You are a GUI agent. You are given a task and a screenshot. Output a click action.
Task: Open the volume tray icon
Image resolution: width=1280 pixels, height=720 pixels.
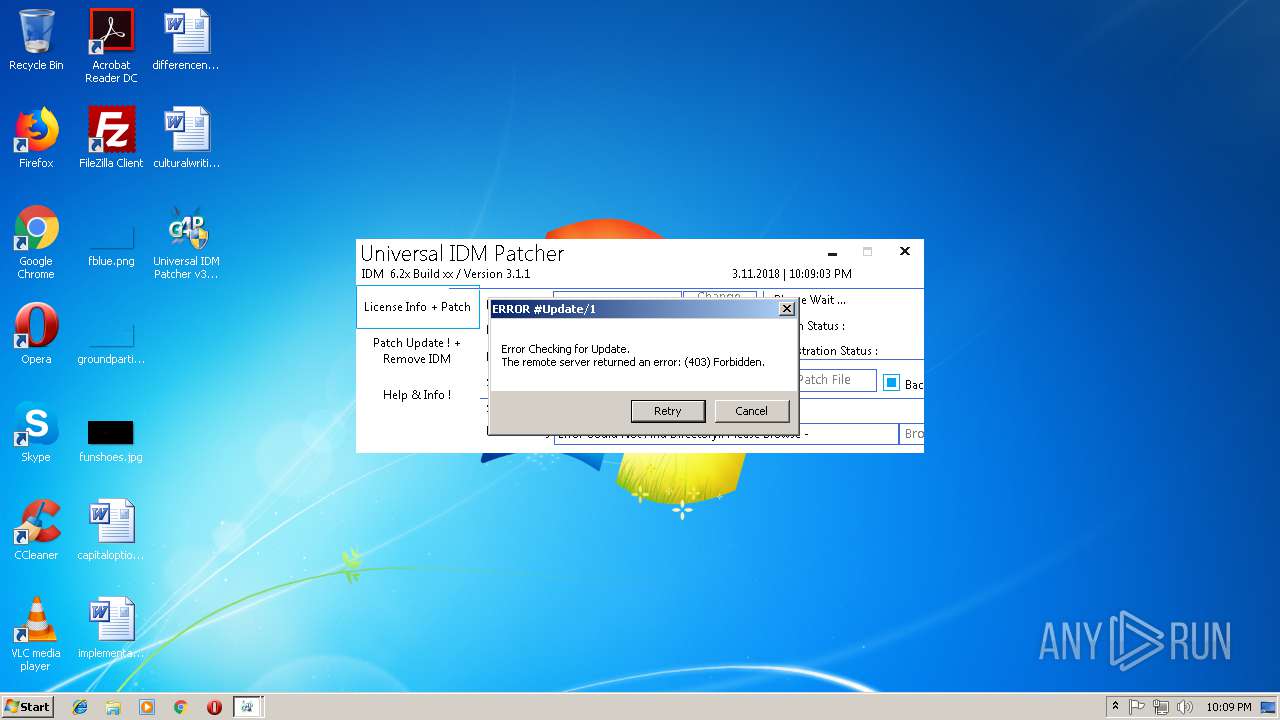coord(1185,707)
